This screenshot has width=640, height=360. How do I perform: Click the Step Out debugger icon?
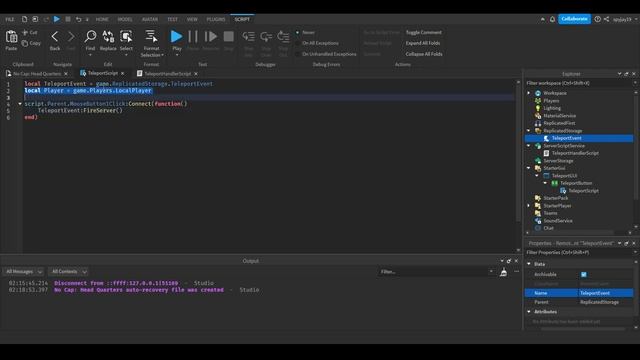point(283,37)
